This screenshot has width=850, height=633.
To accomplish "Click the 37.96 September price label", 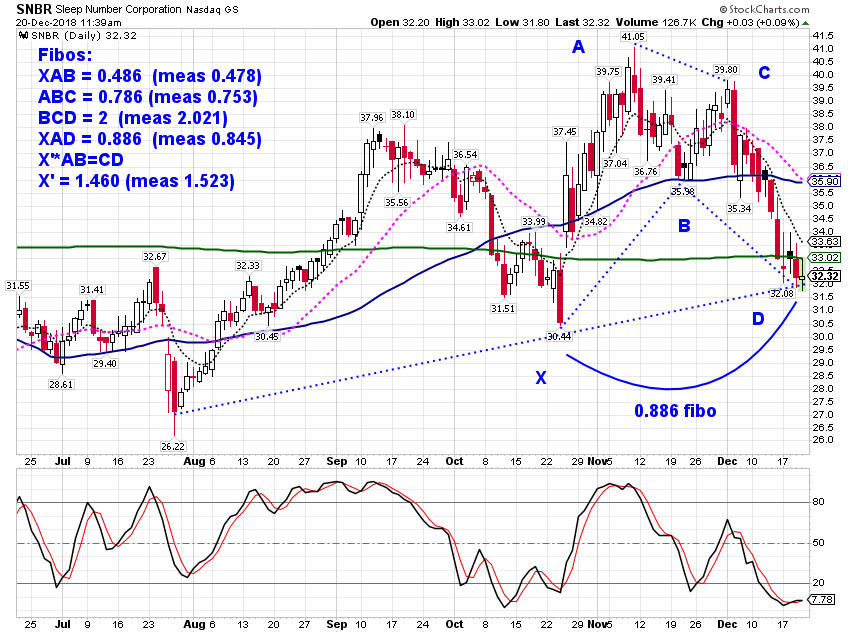I will (x=372, y=118).
